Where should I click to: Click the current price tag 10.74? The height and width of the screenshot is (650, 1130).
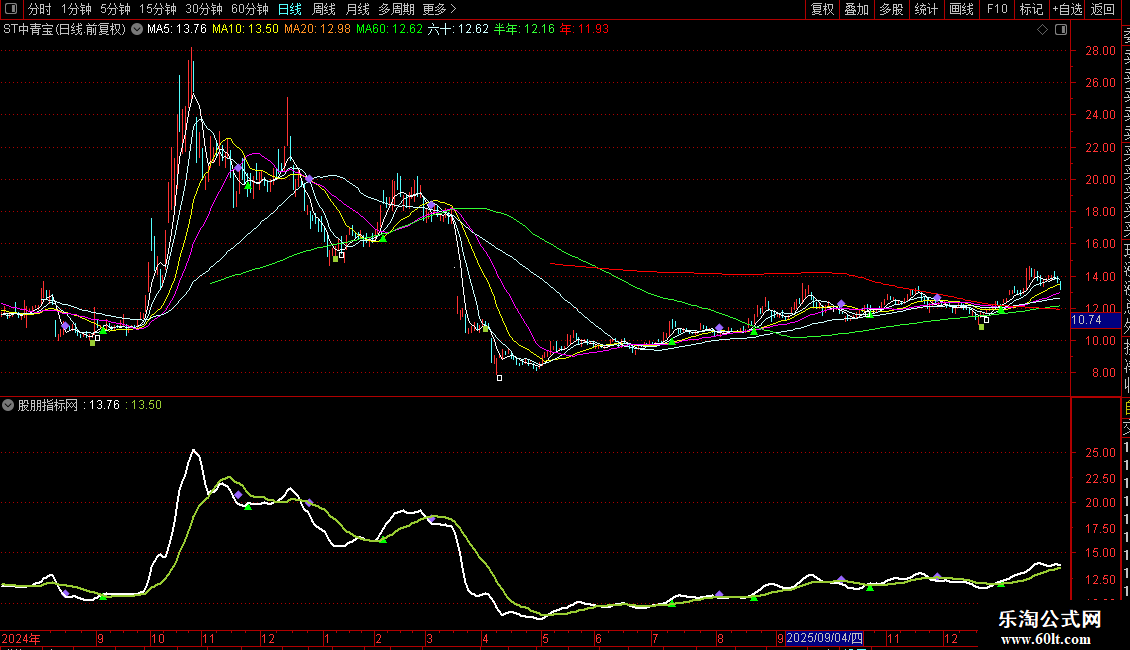pos(1096,320)
